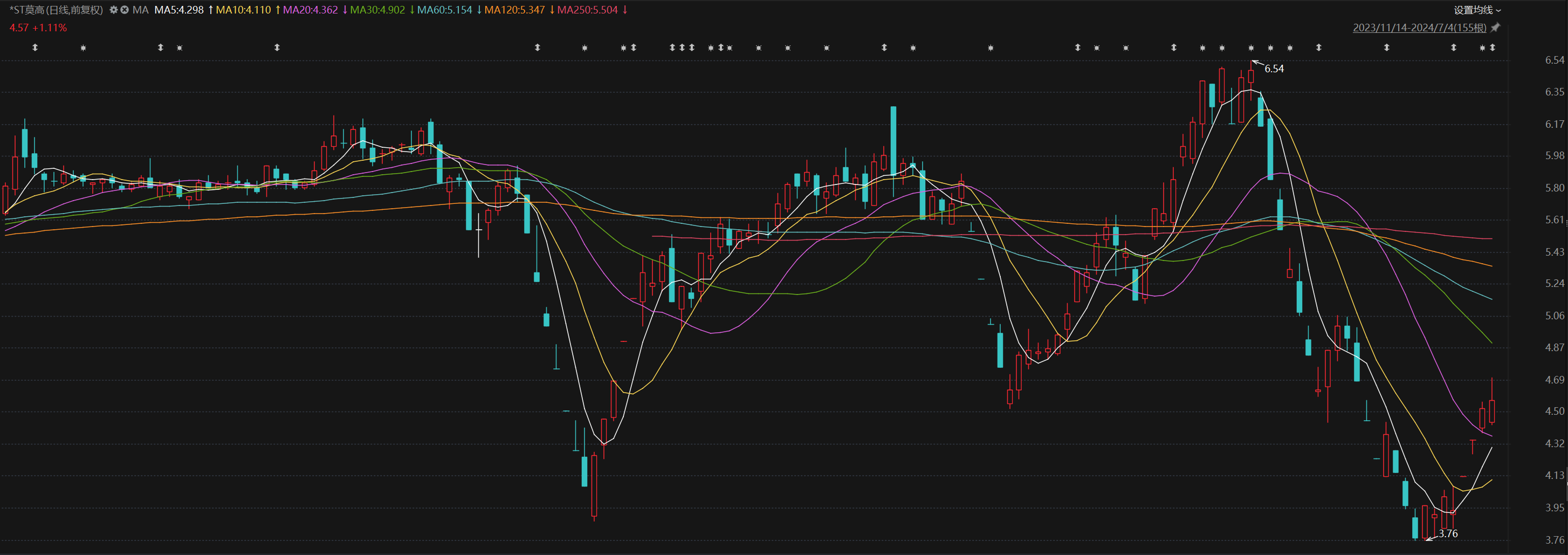Image resolution: width=1568 pixels, height=555 pixels.
Task: Select the MA30:4.902 legend value
Action: [377, 10]
